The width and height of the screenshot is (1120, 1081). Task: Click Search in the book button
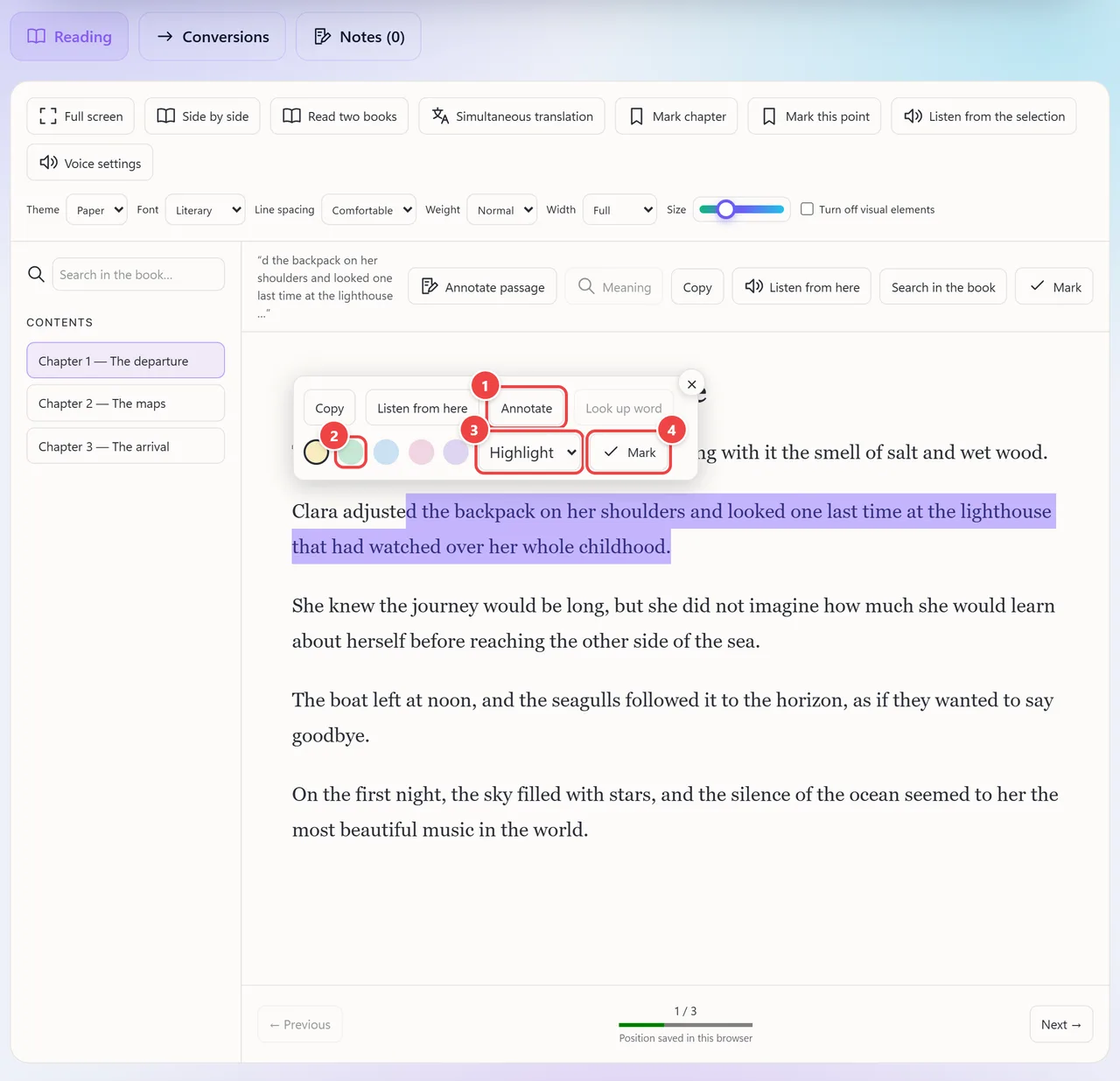click(943, 287)
